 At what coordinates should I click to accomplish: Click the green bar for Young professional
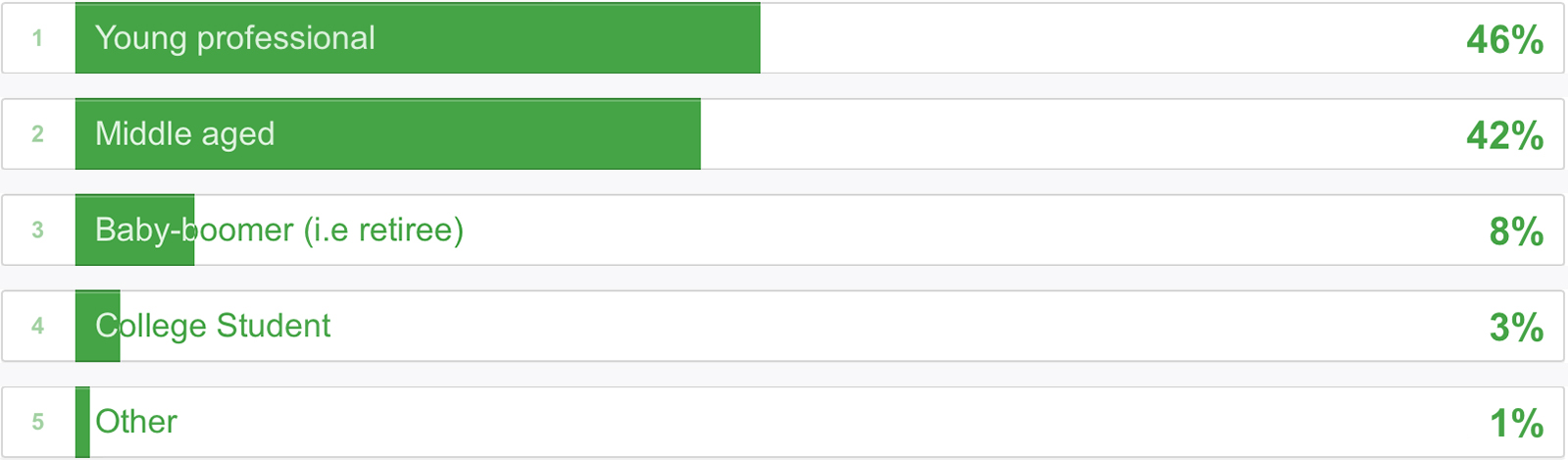pyautogui.click(x=418, y=38)
